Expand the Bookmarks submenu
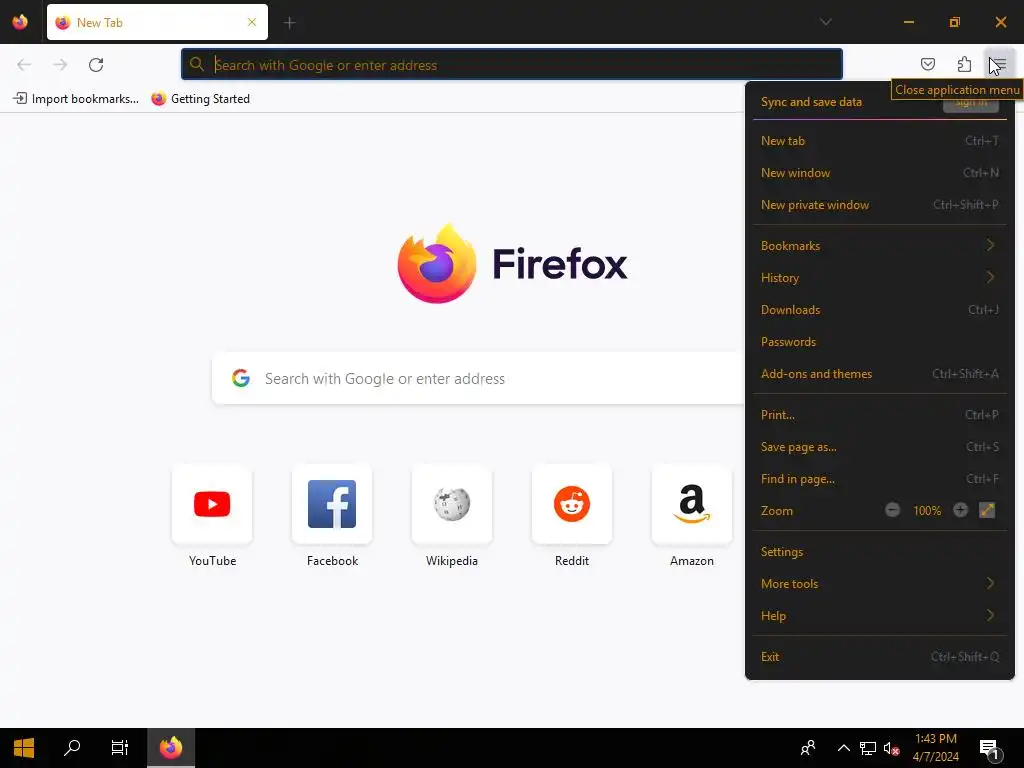The image size is (1024, 768). click(880, 246)
